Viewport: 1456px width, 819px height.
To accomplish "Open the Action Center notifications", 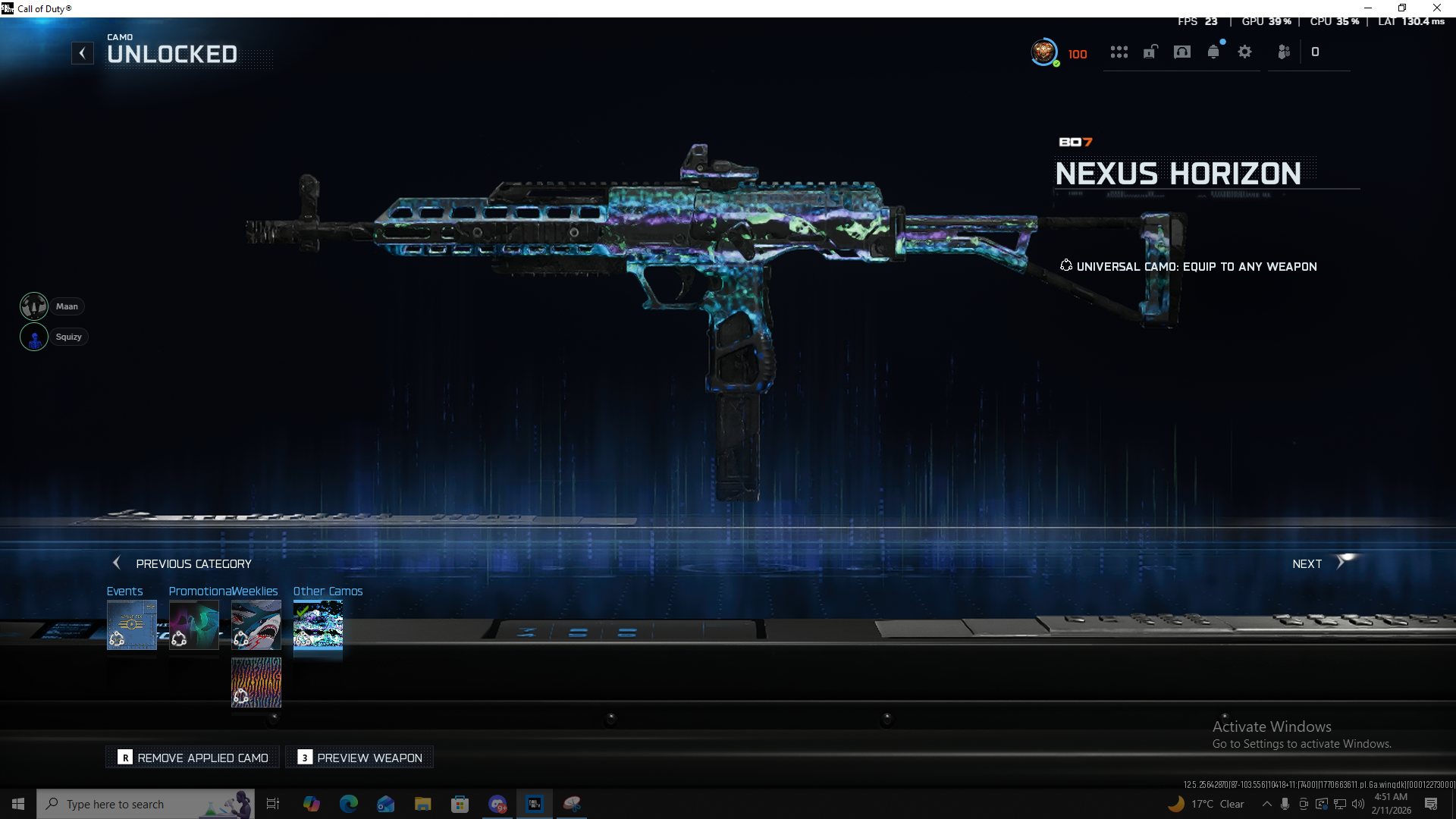I will pos(1431,804).
